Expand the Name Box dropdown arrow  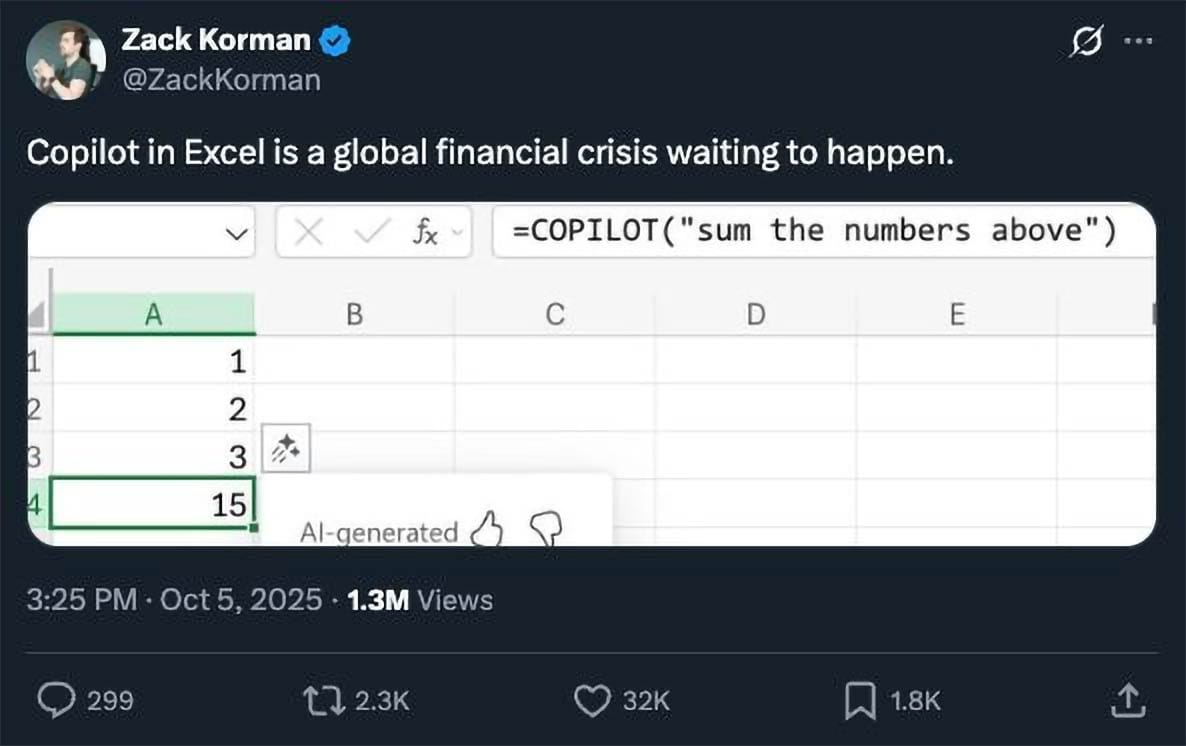pos(236,234)
